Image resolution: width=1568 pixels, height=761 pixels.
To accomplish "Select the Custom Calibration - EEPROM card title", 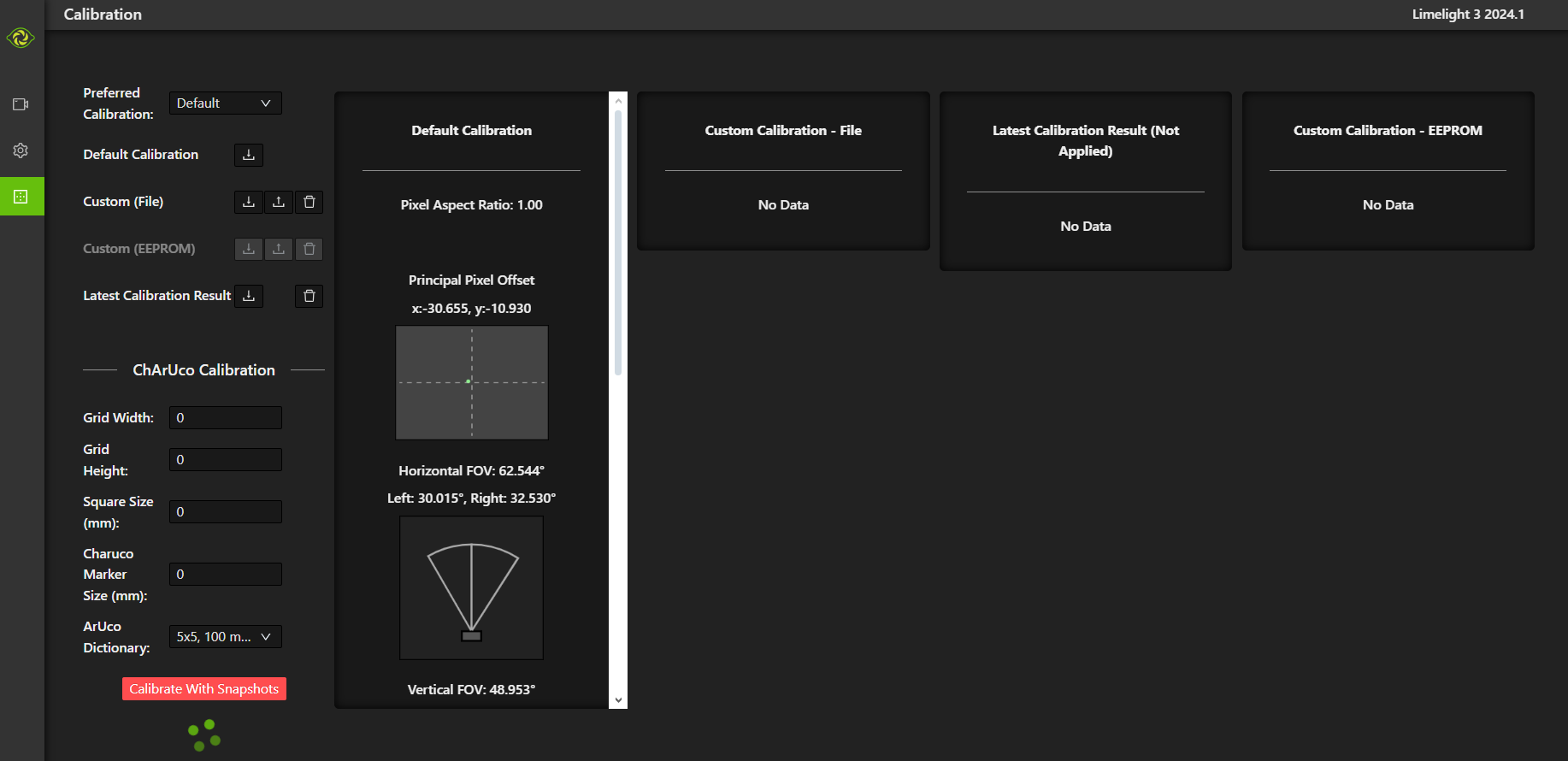I will click(1388, 131).
